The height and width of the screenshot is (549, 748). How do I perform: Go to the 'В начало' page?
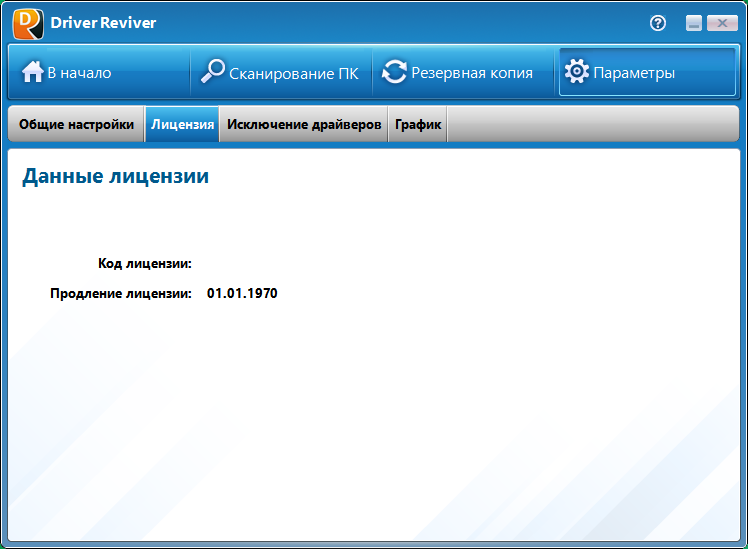click(x=99, y=72)
